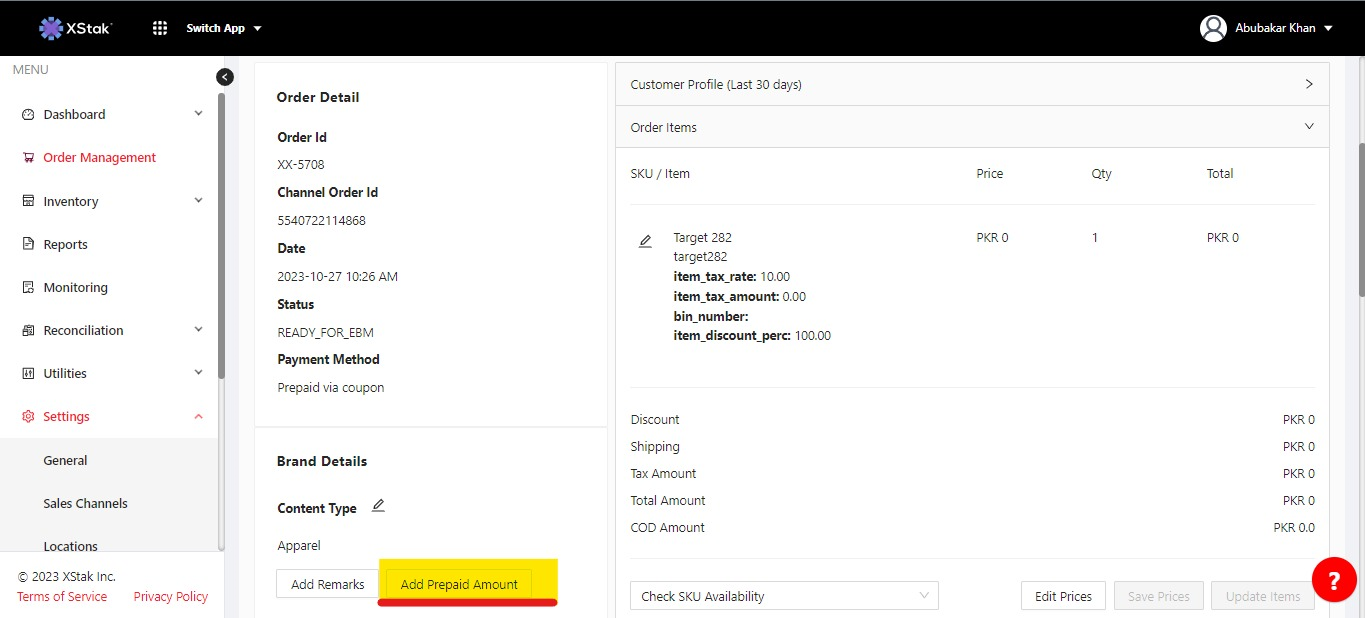Click the Reports sidebar icon
The height and width of the screenshot is (618, 1365).
(28, 244)
